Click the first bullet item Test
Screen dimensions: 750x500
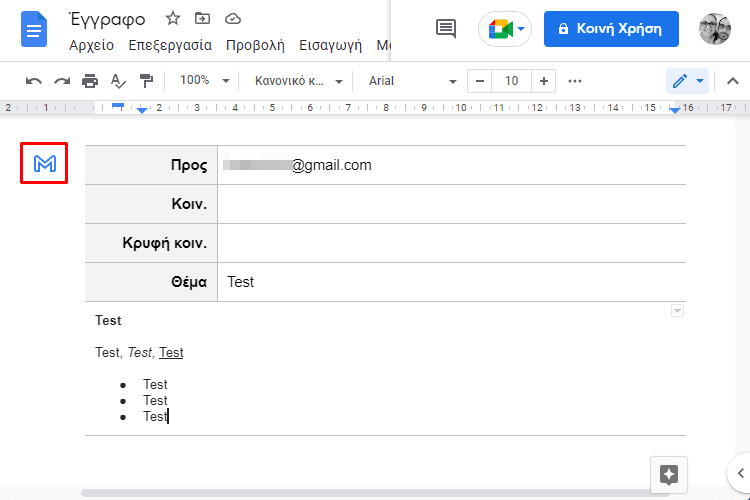pyautogui.click(x=155, y=384)
